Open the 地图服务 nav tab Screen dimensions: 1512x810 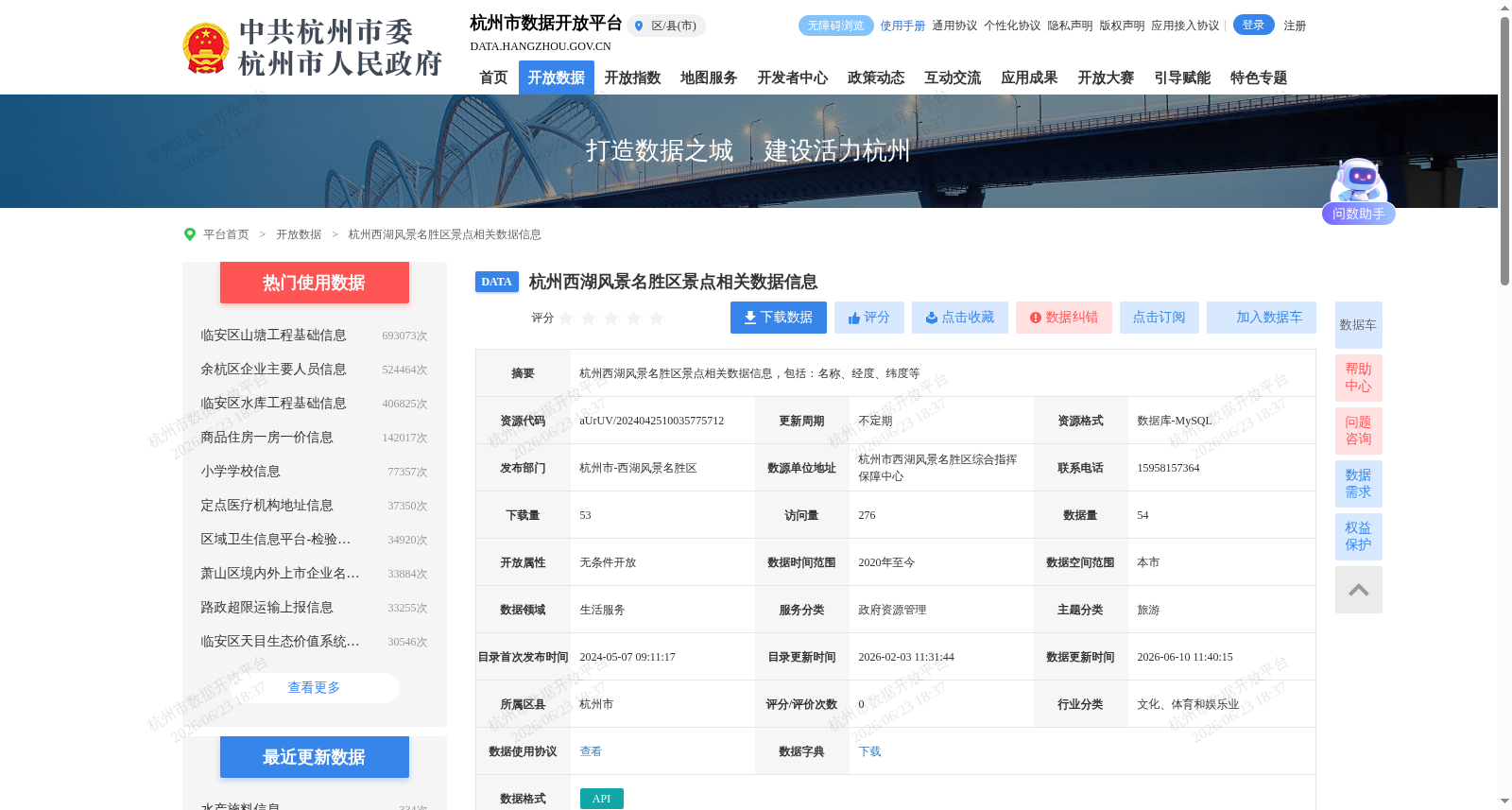pyautogui.click(x=709, y=78)
